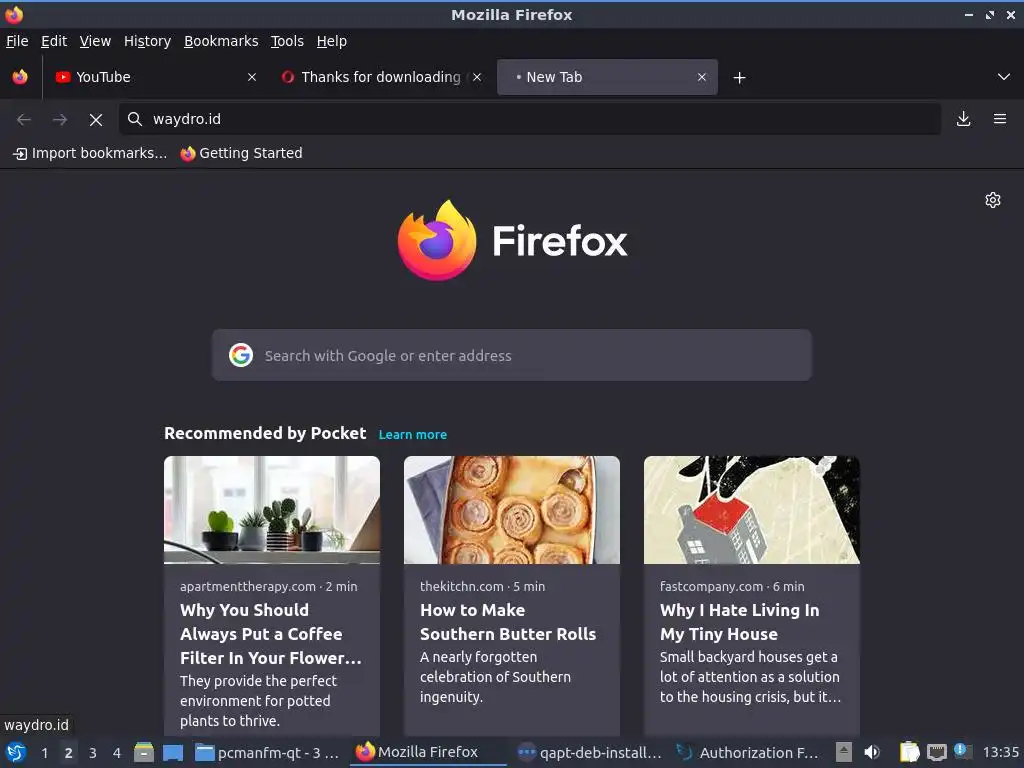The height and width of the screenshot is (768, 1024).
Task: Open the Downloads panel icon
Action: 963,119
